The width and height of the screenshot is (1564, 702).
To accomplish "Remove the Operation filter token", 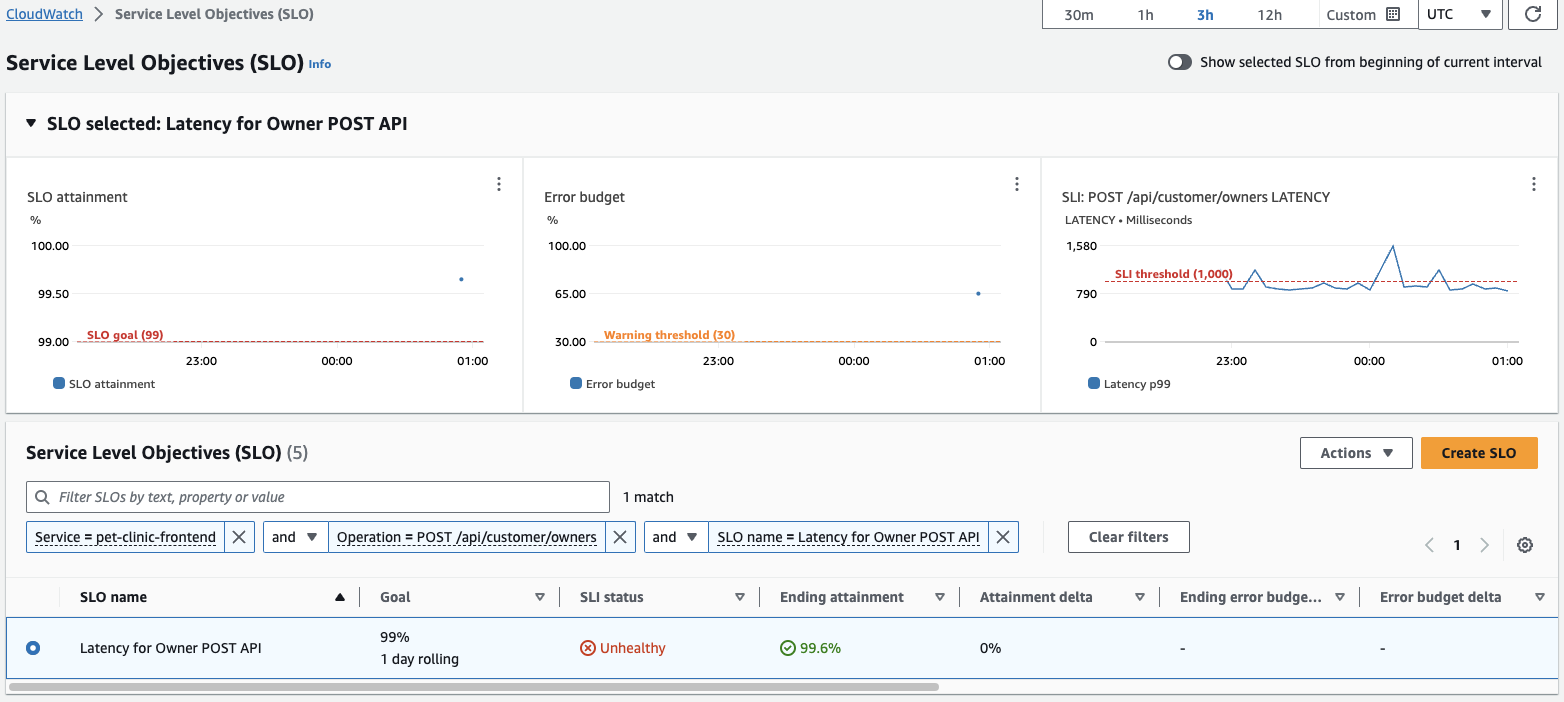I will click(620, 537).
